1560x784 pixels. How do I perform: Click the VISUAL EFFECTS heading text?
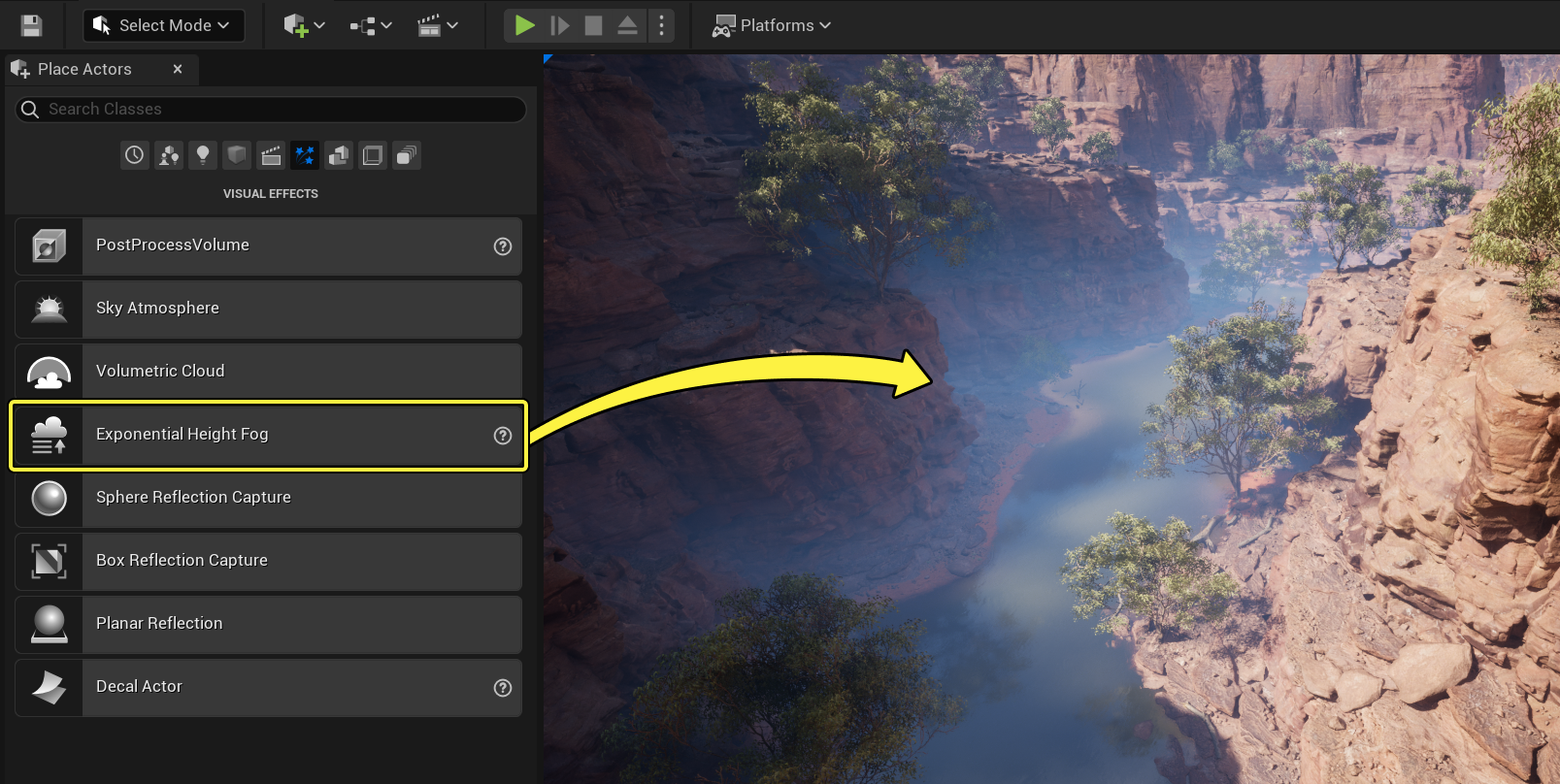point(271,194)
